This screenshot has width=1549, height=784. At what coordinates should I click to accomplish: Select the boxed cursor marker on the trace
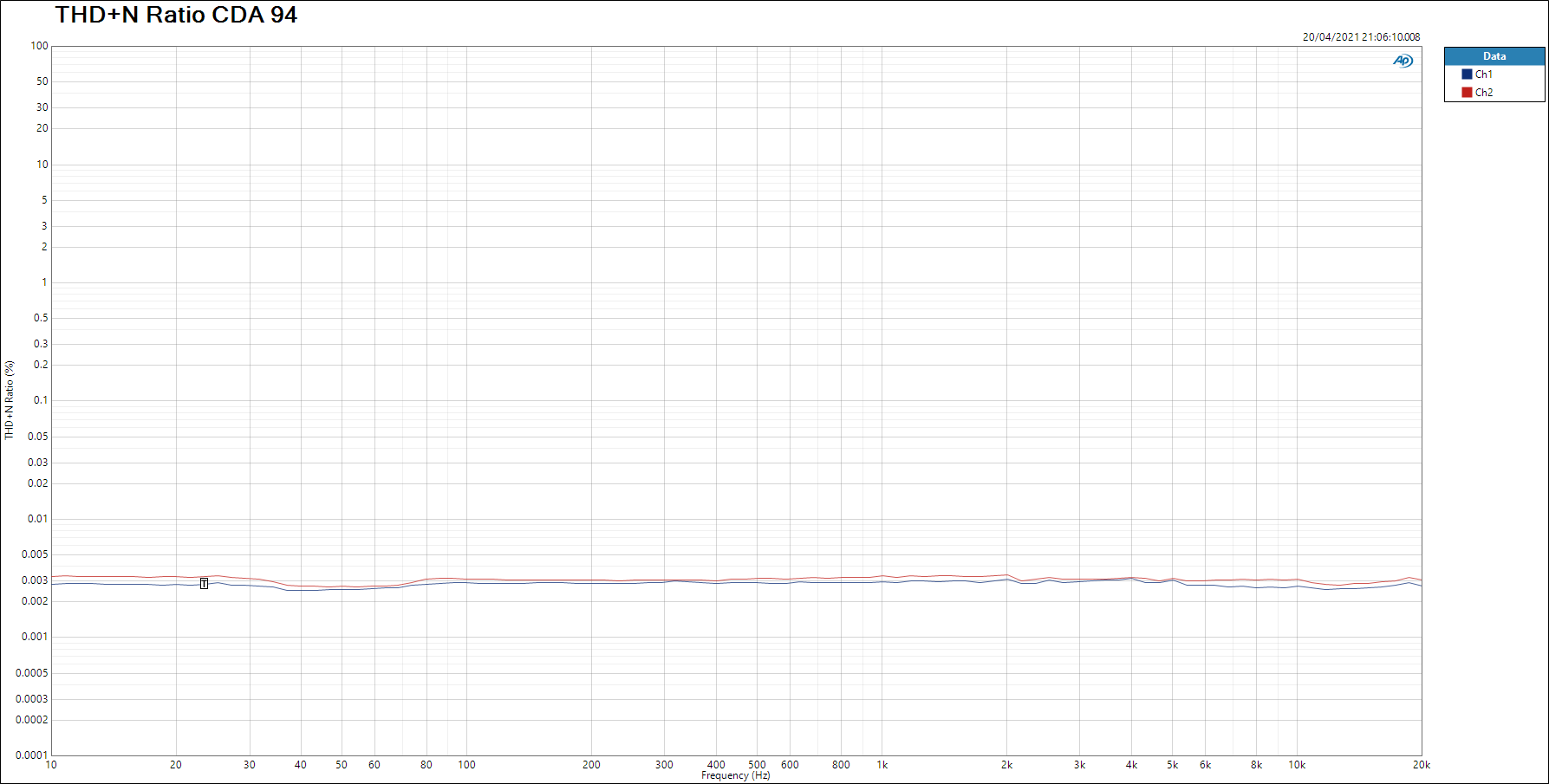tap(204, 584)
